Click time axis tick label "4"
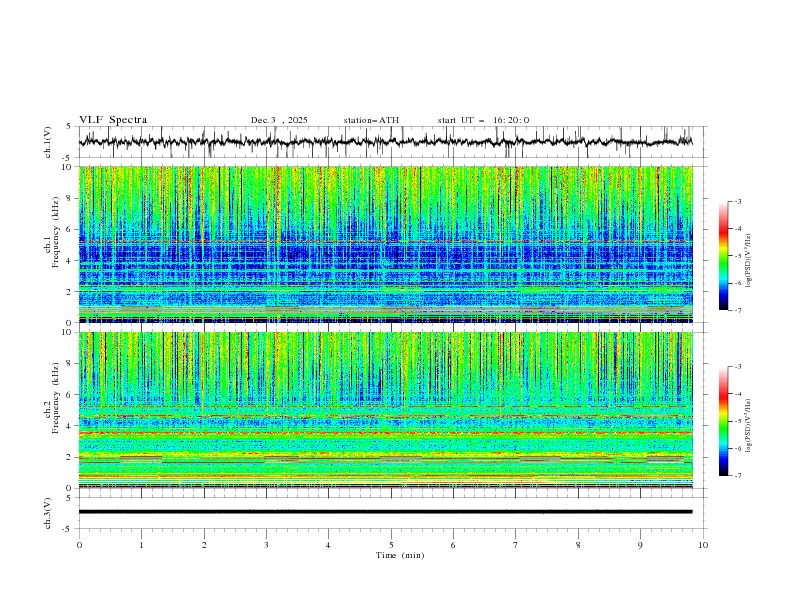 328,545
